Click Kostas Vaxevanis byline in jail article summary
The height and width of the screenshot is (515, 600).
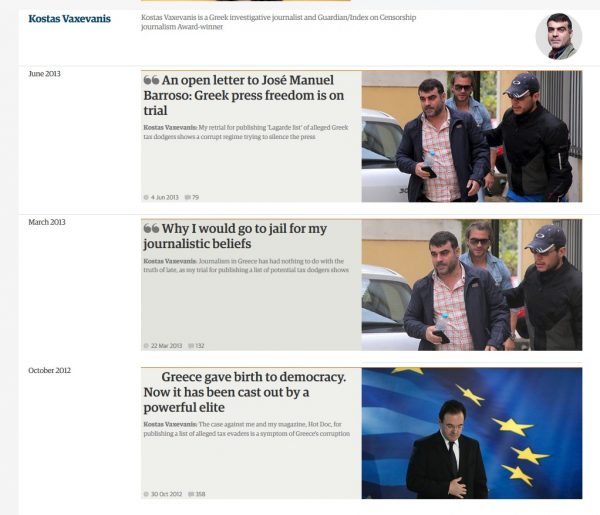170,261
